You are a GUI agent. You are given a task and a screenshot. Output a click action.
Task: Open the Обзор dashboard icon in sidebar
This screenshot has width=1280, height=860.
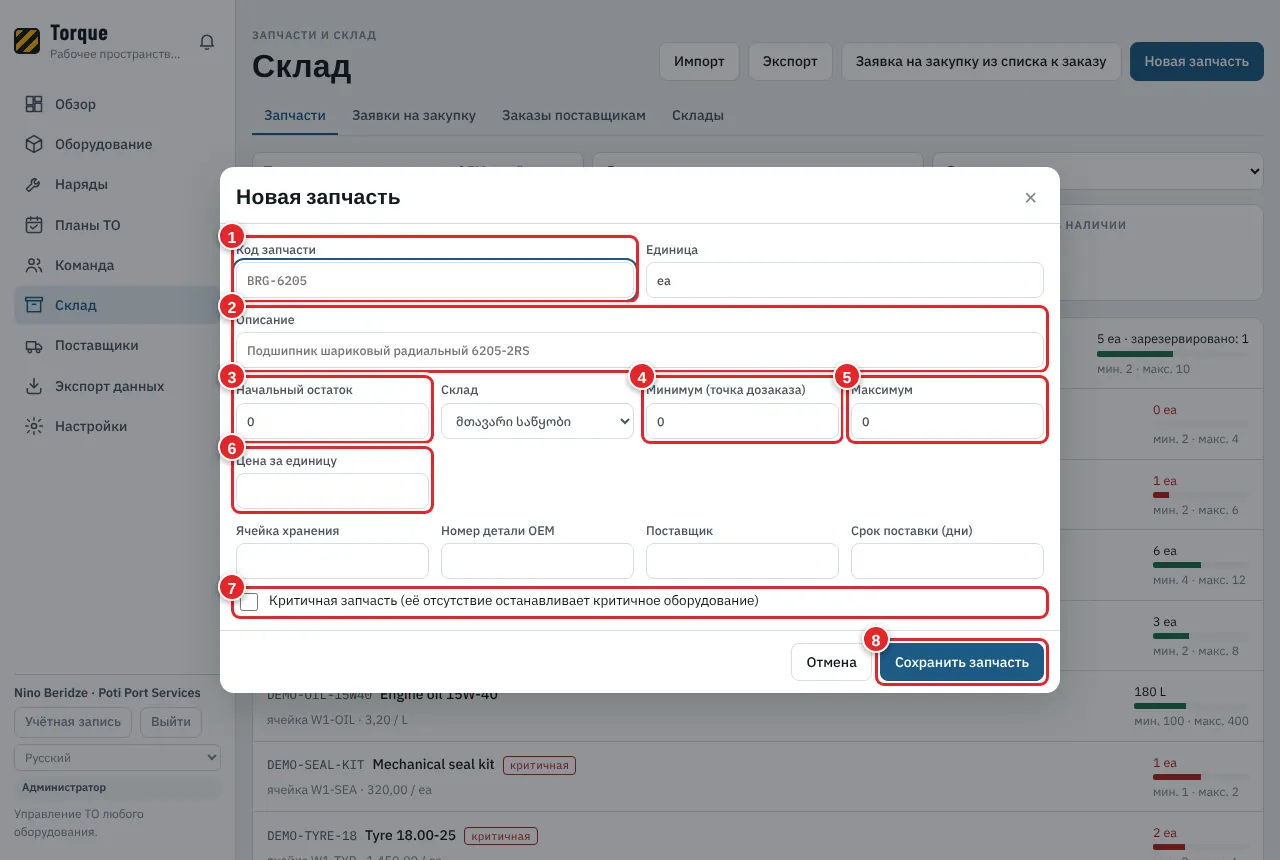pyautogui.click(x=34, y=104)
